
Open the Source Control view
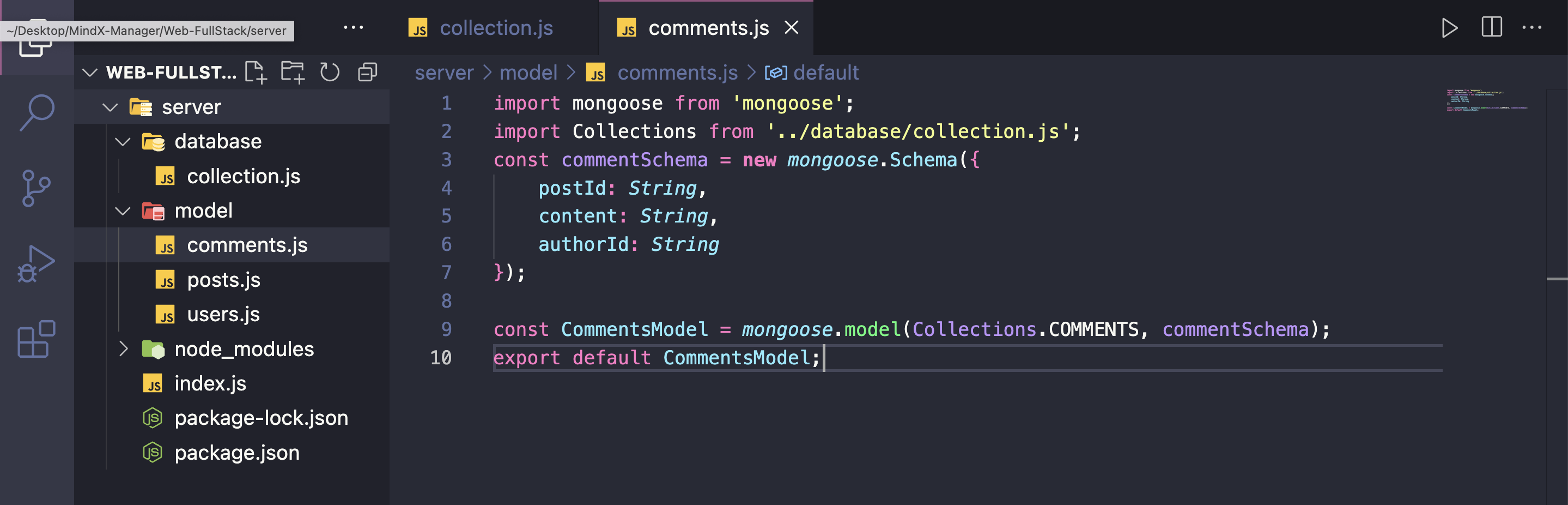click(37, 188)
